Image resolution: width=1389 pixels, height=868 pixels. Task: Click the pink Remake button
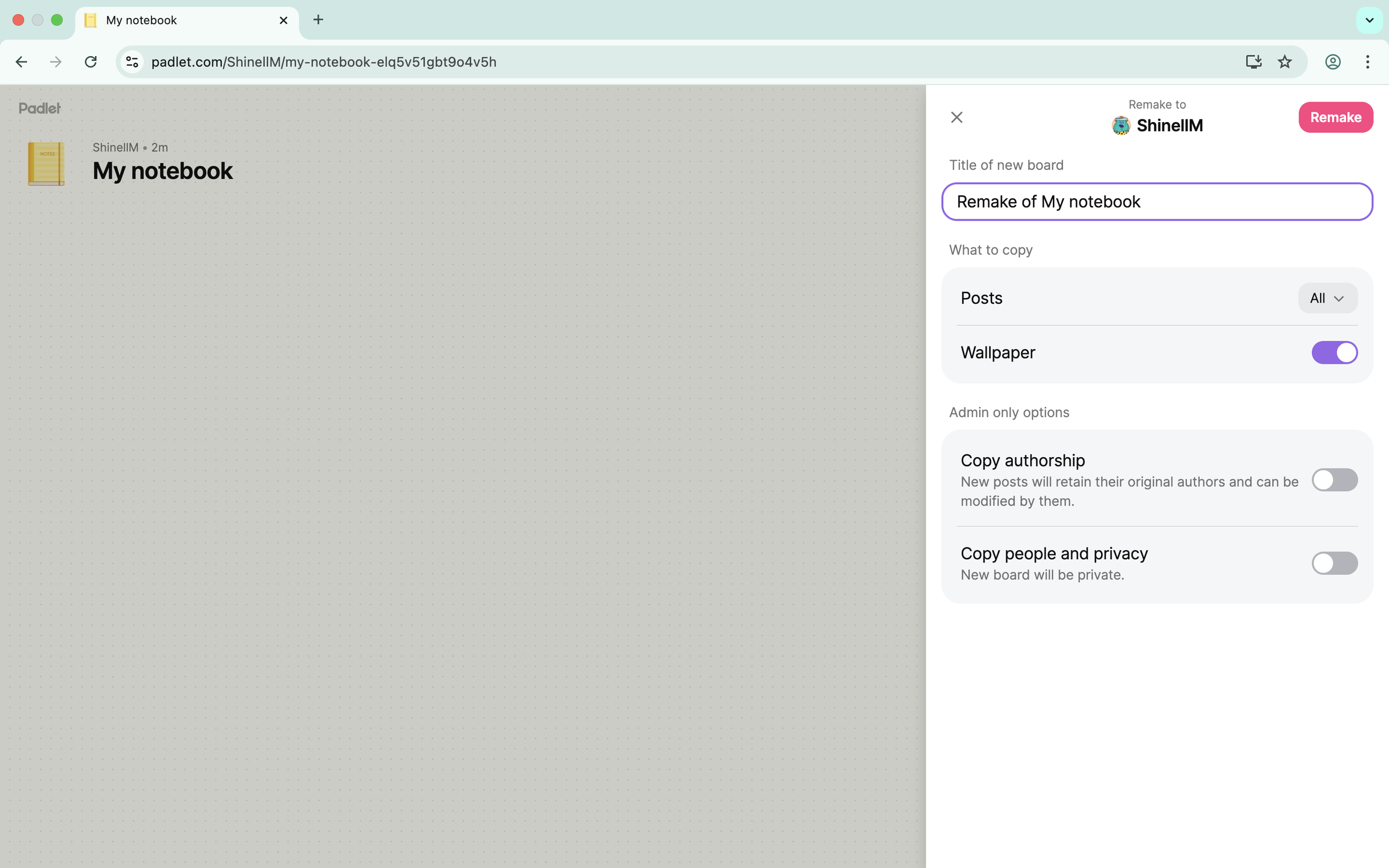coord(1335,117)
